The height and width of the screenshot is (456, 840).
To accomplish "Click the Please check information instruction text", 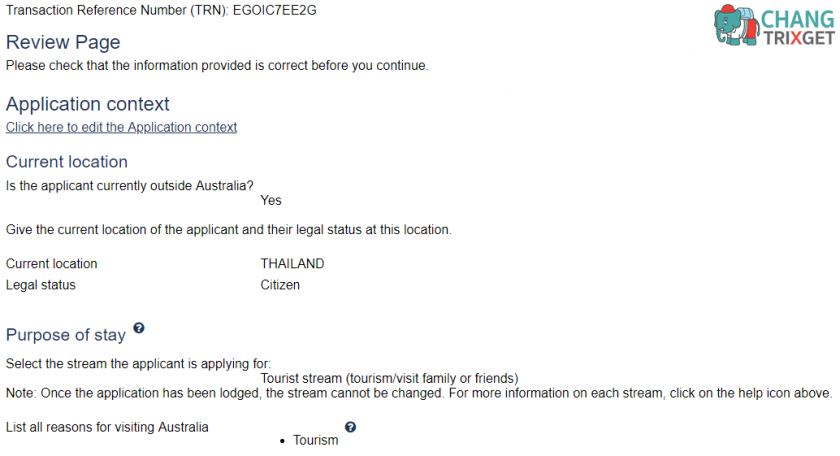I will (217, 66).
